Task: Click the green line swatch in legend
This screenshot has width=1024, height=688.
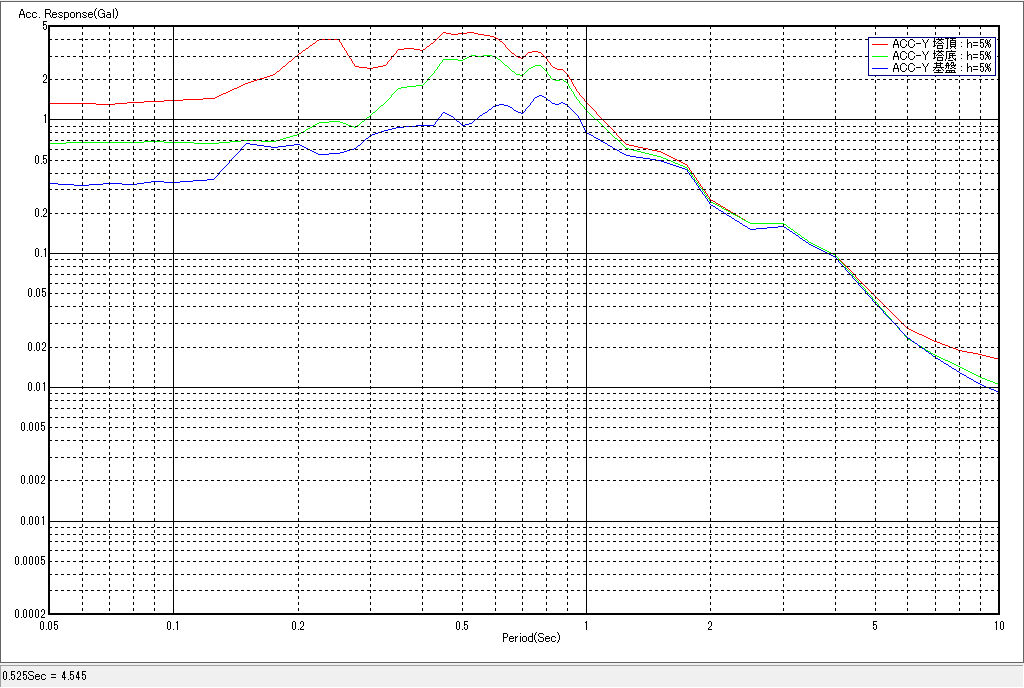Action: click(x=879, y=56)
